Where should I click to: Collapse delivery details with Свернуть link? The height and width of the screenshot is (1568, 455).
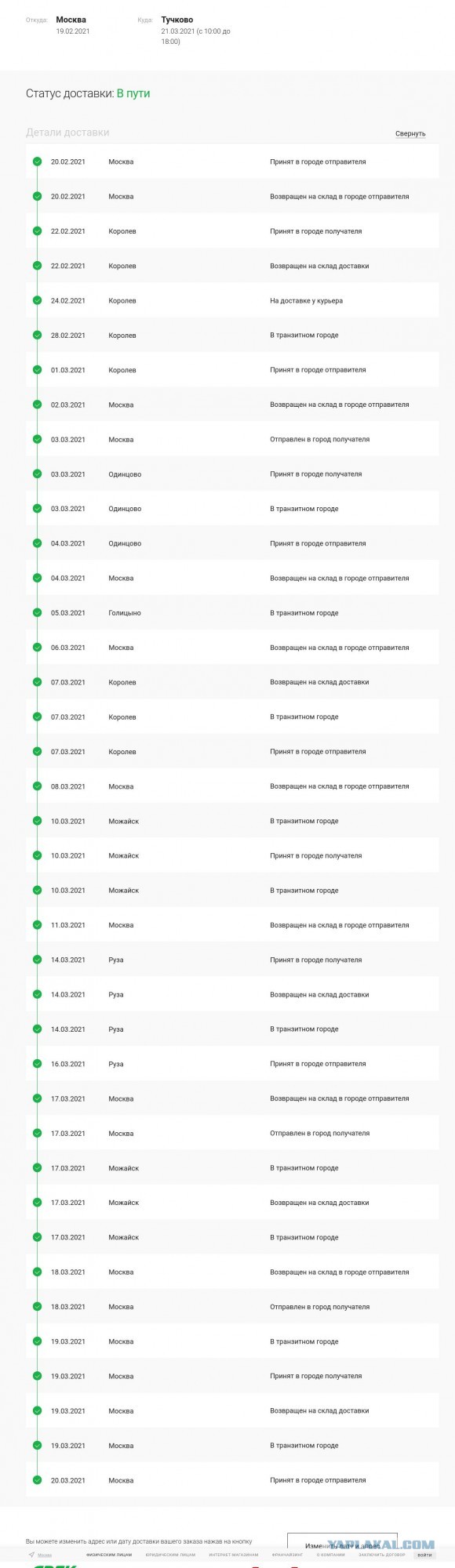[410, 134]
